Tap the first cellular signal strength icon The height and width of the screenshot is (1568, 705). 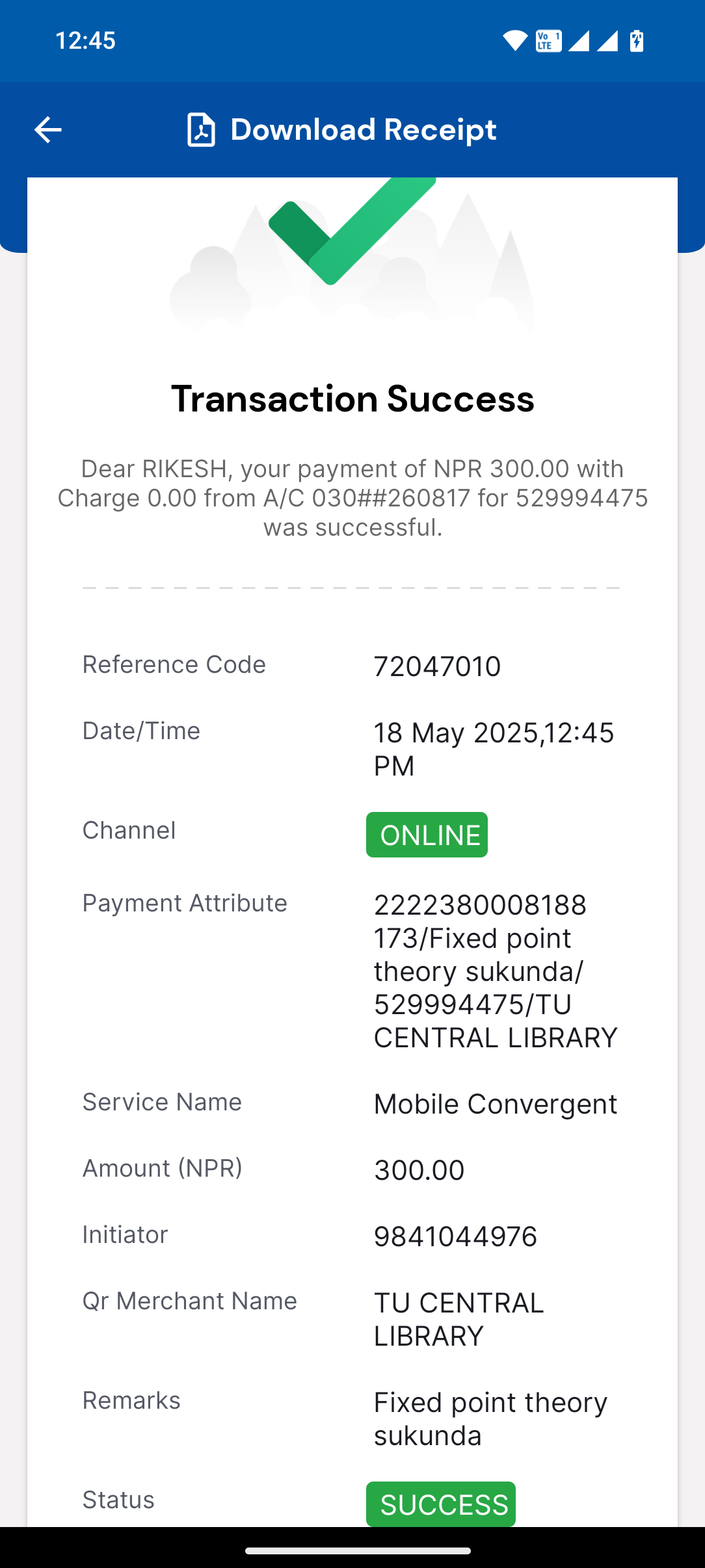[578, 41]
